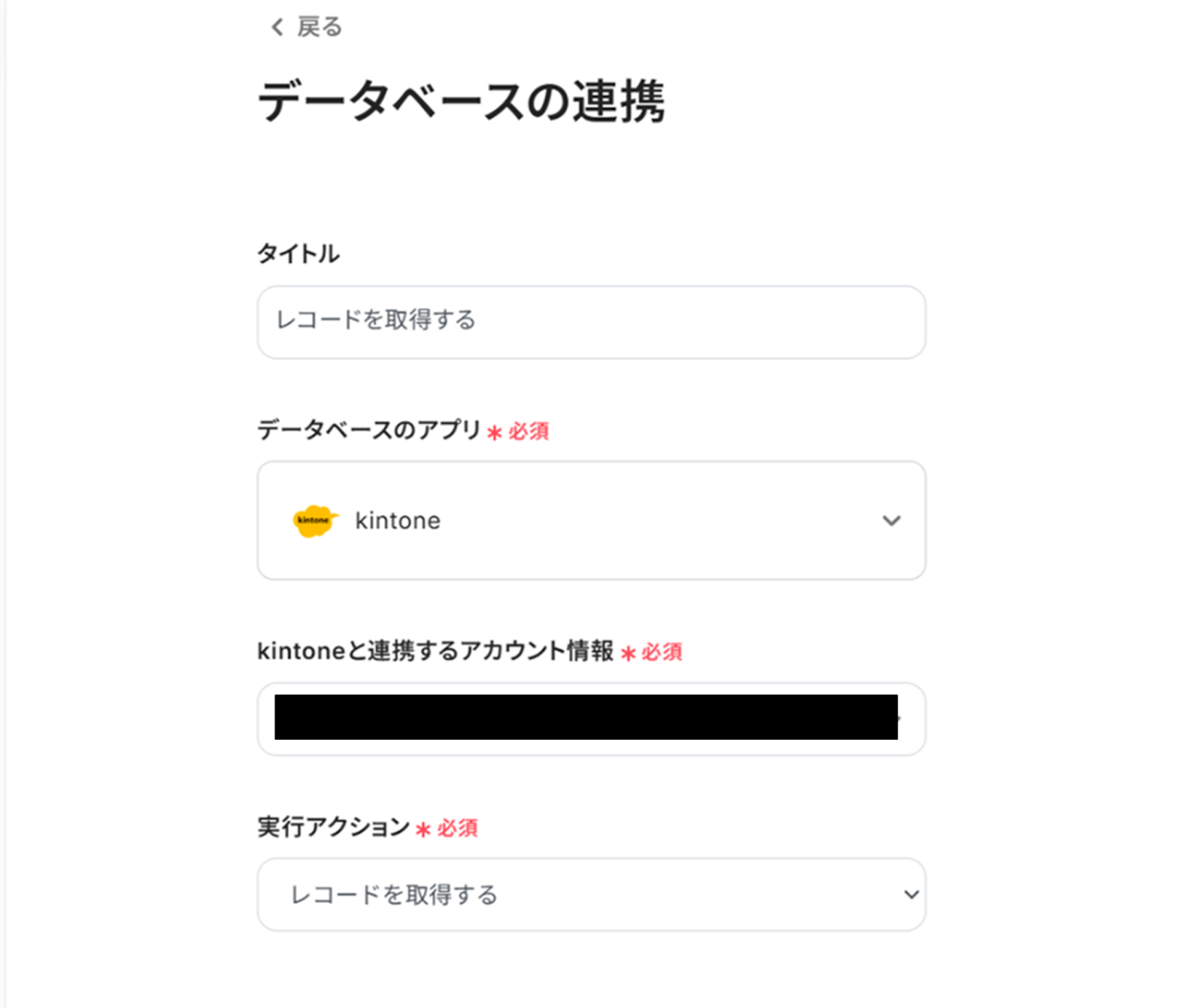The width and height of the screenshot is (1203, 1008).
Task: Focus the タイトル text input field
Action: (591, 322)
